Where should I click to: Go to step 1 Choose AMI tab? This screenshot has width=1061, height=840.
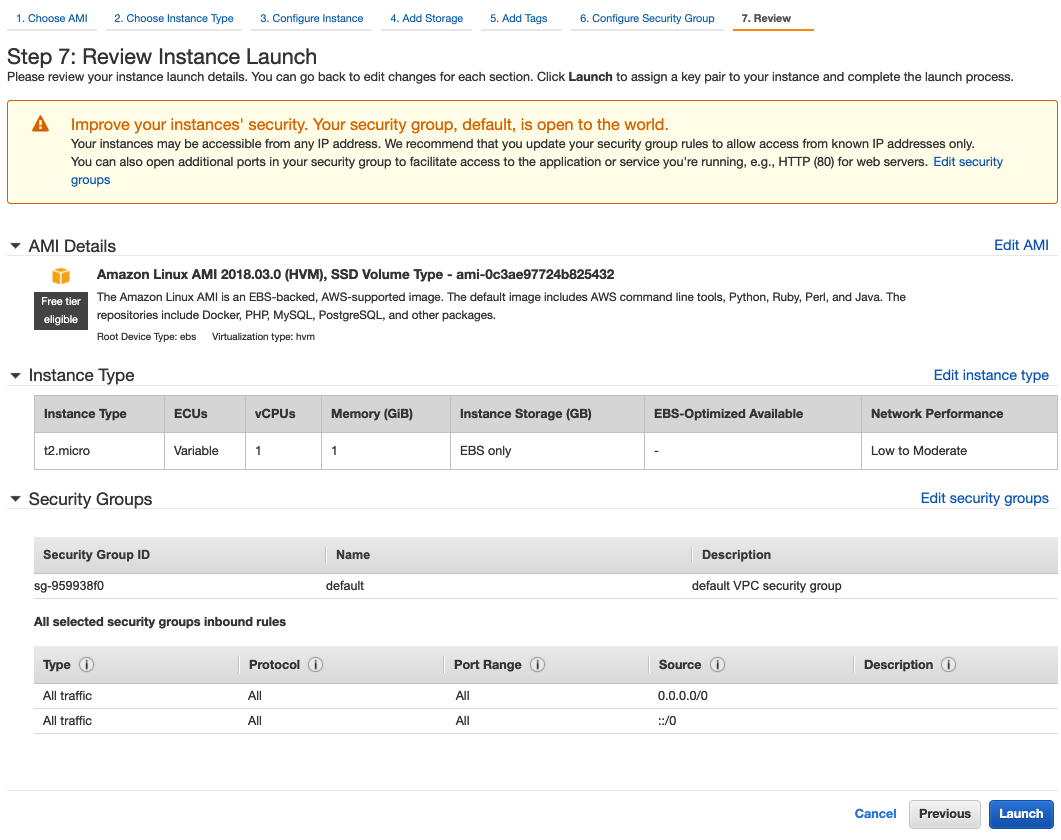[x=52, y=18]
